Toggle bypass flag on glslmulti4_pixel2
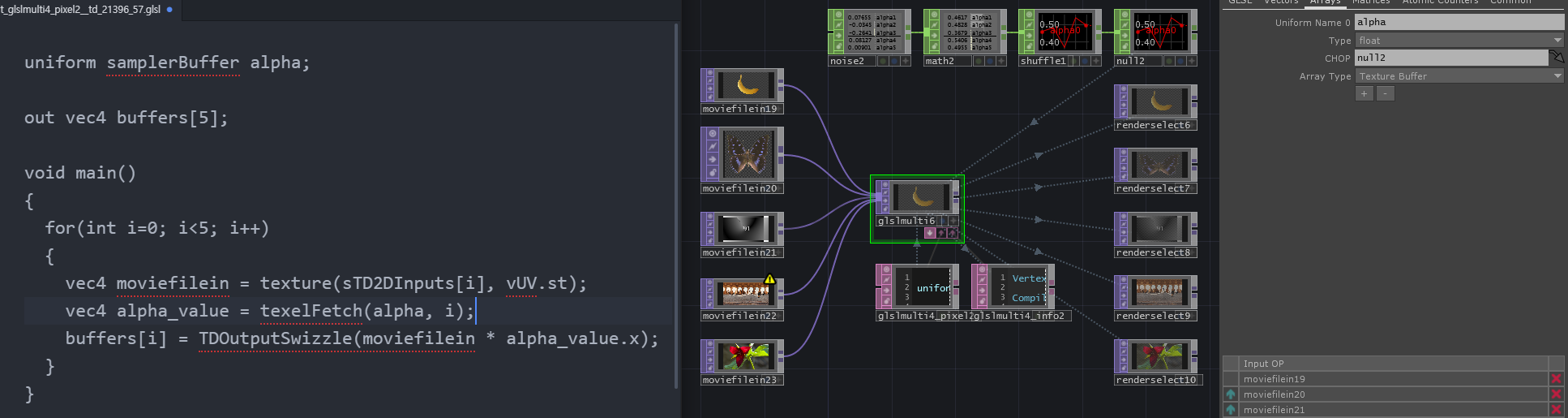Image resolution: width=1568 pixels, height=418 pixels. 886,291
